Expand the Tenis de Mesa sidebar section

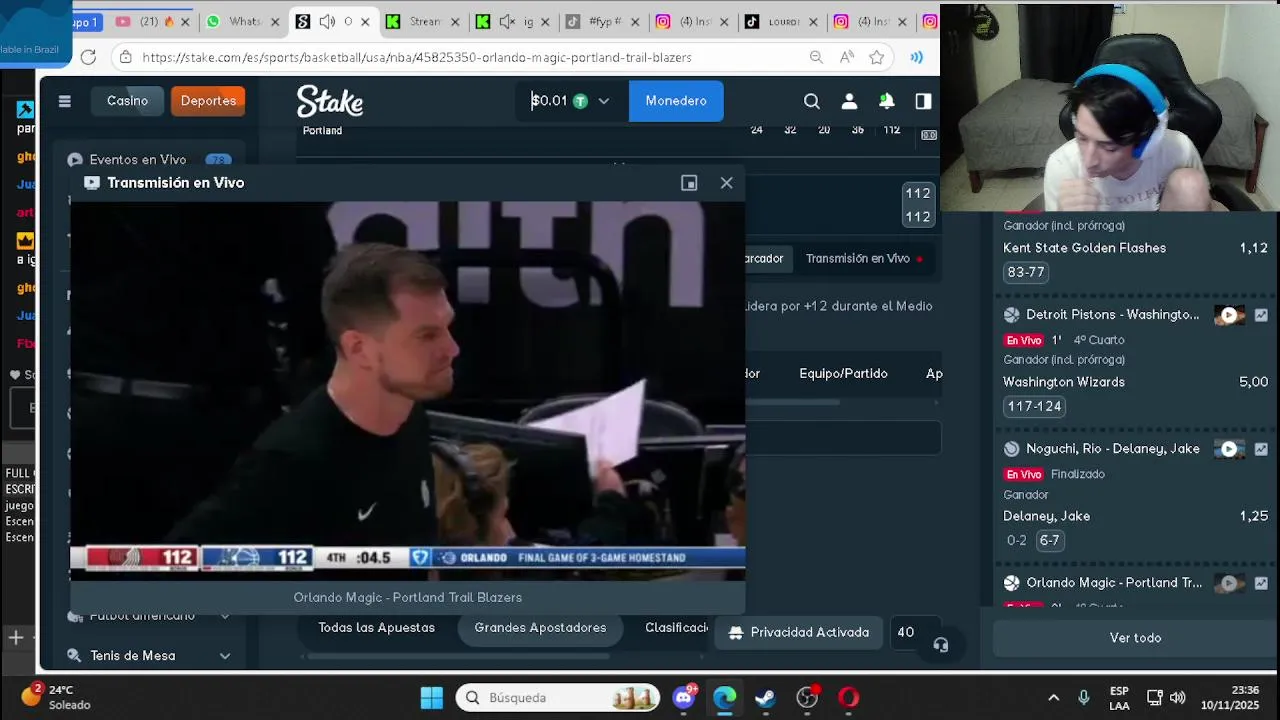pyautogui.click(x=225, y=656)
